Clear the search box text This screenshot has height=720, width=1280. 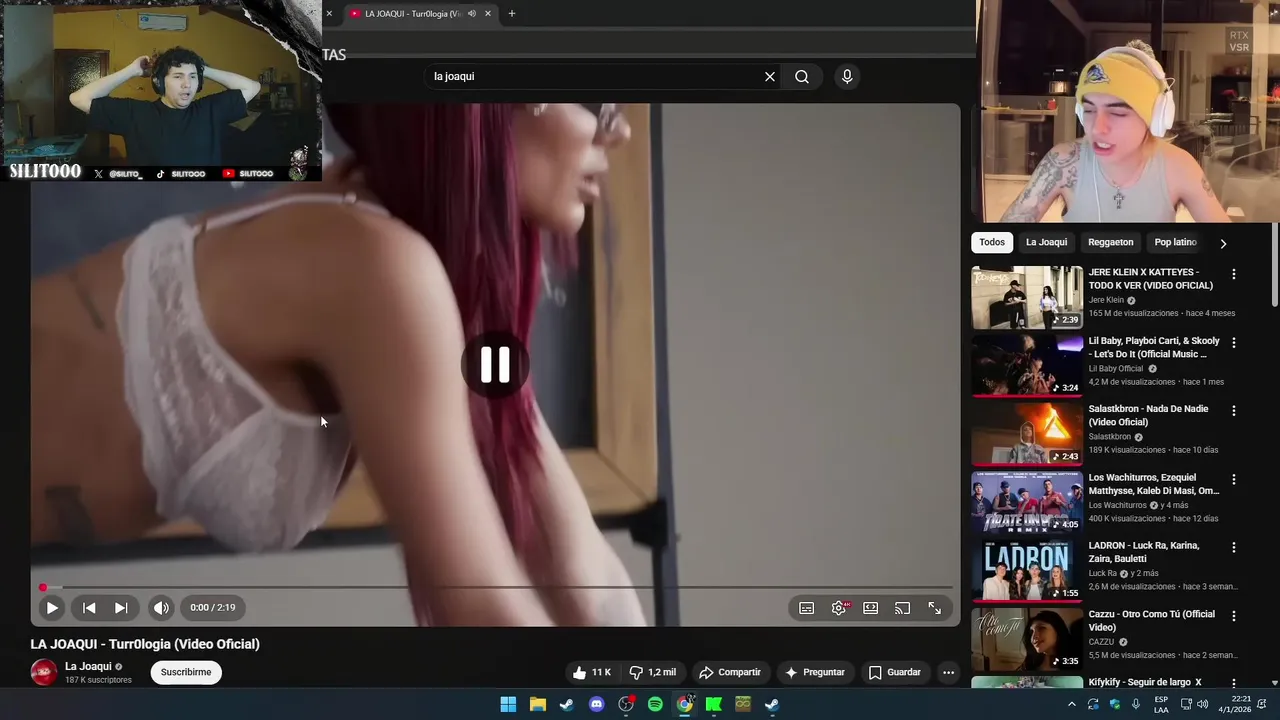(770, 77)
